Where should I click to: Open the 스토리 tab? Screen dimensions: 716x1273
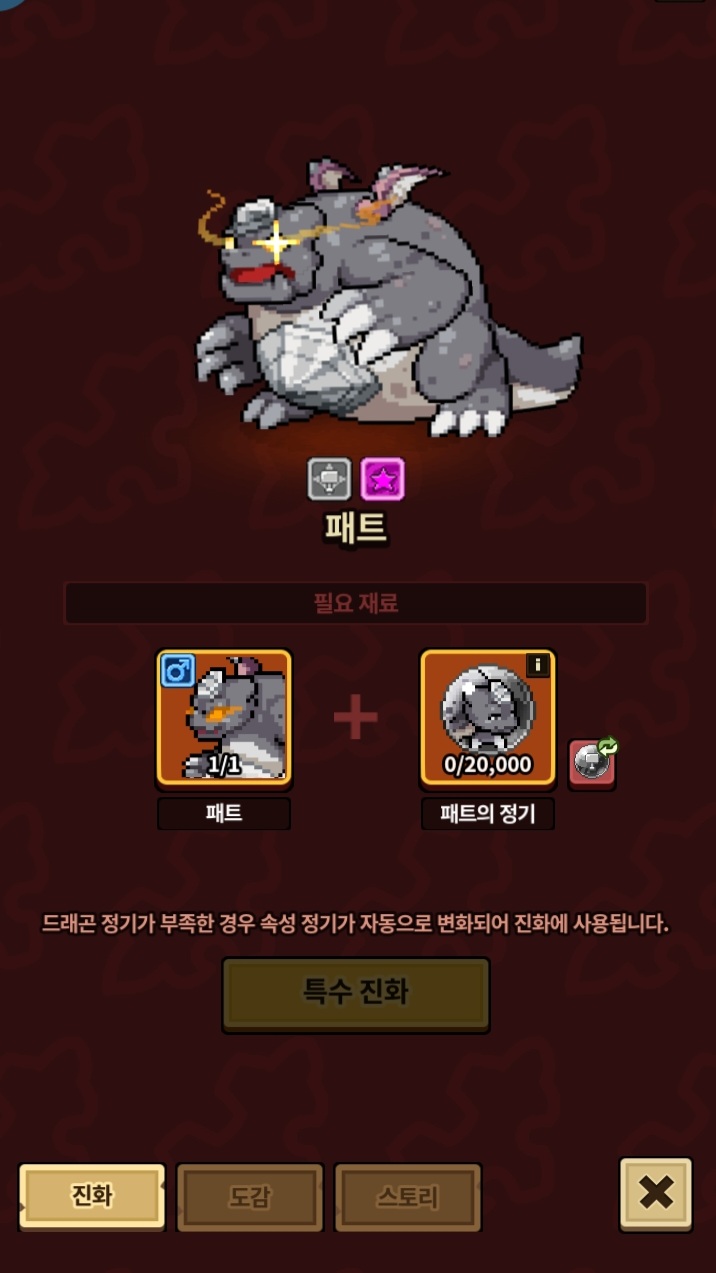coord(408,1196)
